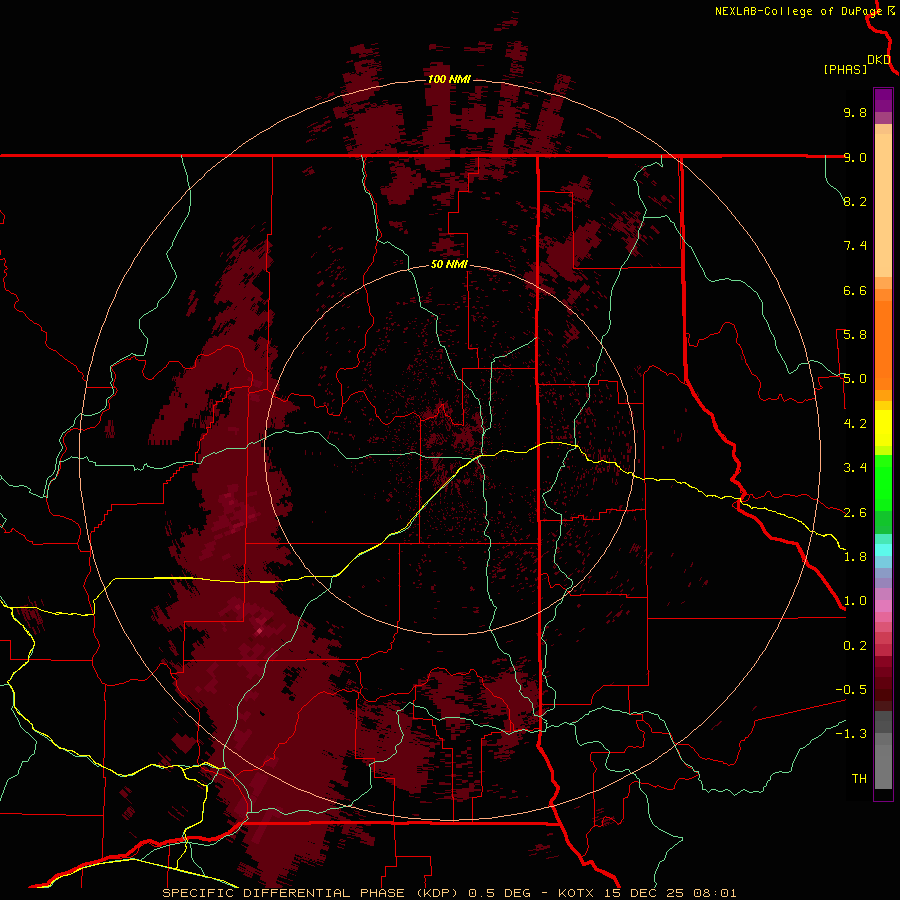The image size is (900, 900).
Task: Click the 8.2 legend value
Action: pyautogui.click(x=855, y=201)
